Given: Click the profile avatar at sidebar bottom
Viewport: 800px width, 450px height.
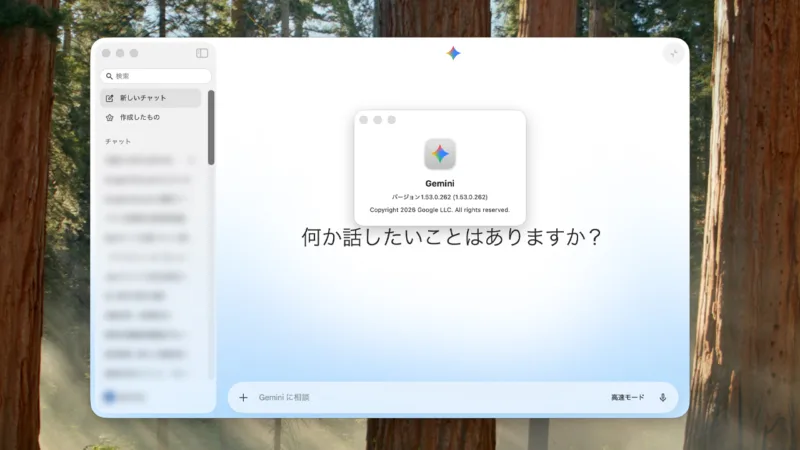Looking at the screenshot, I should coord(109,396).
